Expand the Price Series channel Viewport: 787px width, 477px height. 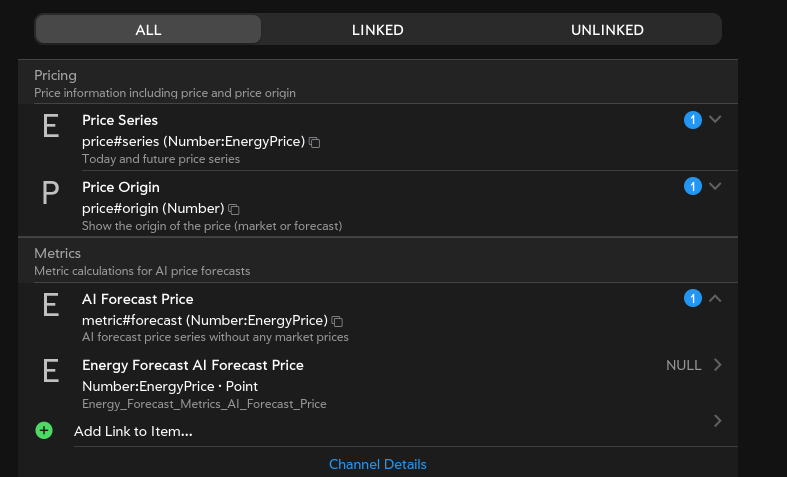click(x=715, y=119)
